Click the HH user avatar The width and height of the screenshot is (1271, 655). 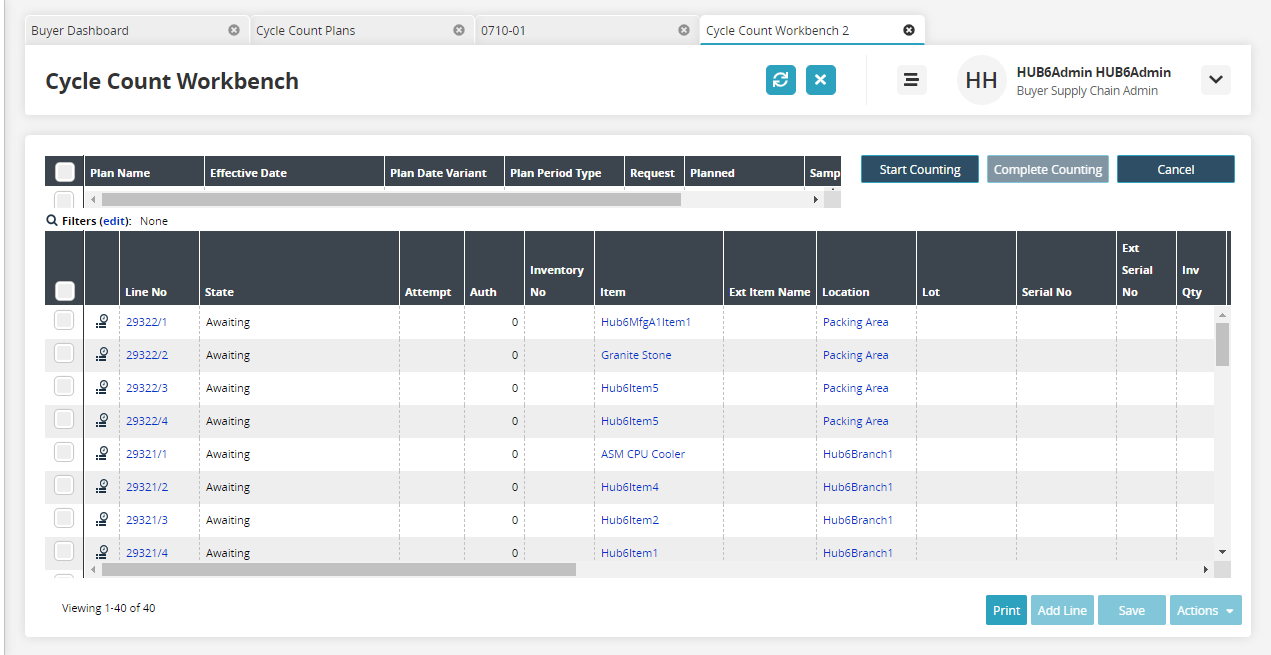tap(981, 80)
